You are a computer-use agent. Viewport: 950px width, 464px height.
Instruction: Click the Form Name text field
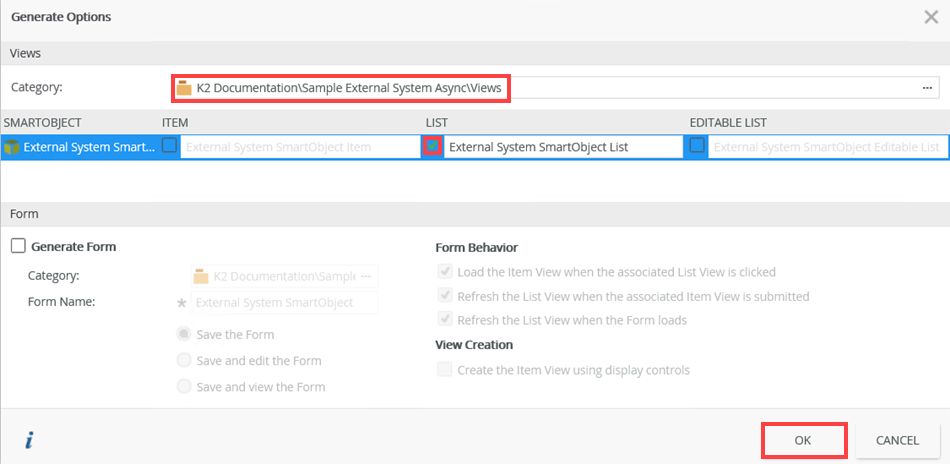click(285, 303)
